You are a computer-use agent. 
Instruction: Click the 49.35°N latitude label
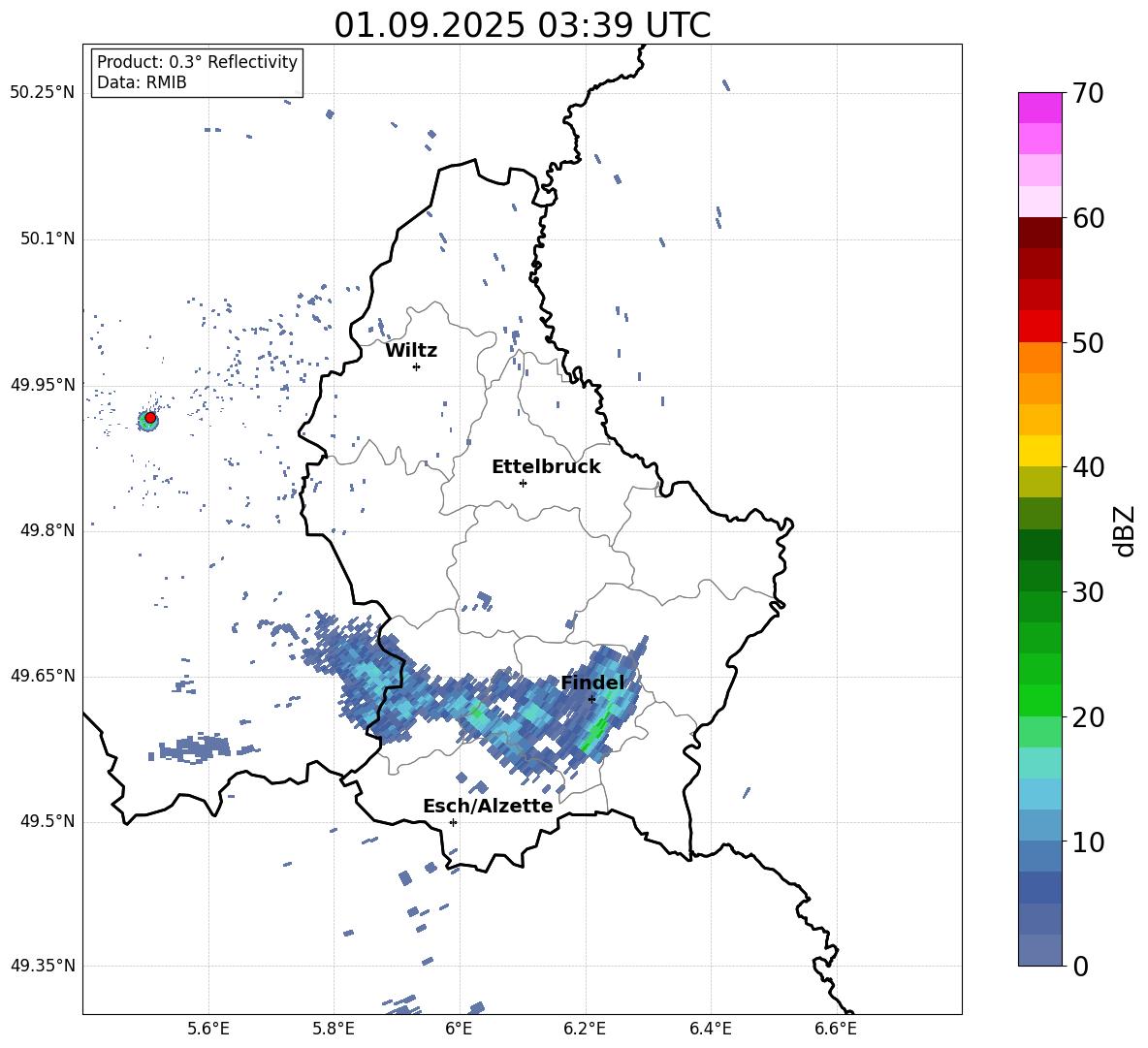[43, 966]
